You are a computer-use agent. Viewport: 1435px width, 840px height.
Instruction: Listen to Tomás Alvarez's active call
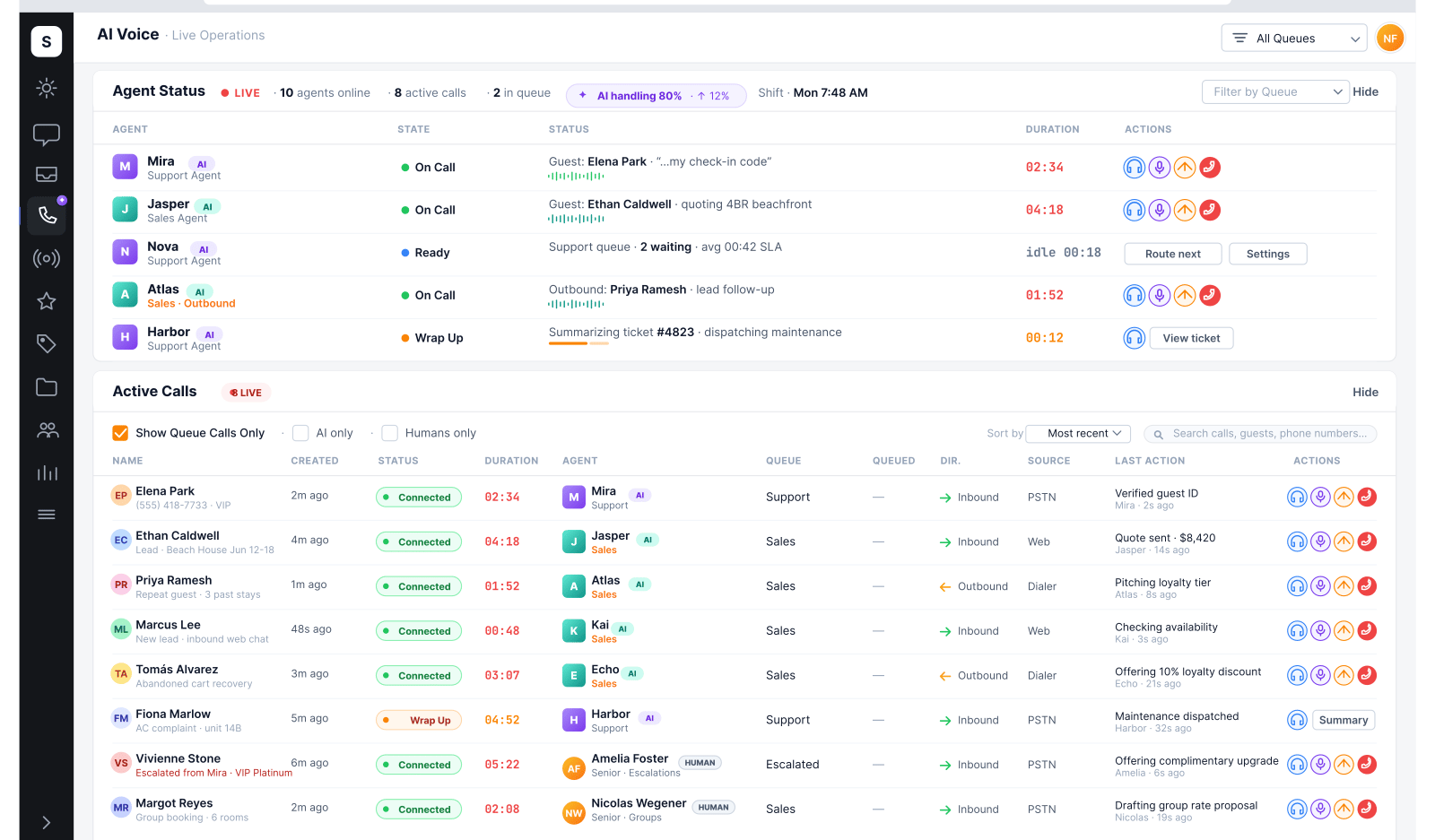point(1297,675)
